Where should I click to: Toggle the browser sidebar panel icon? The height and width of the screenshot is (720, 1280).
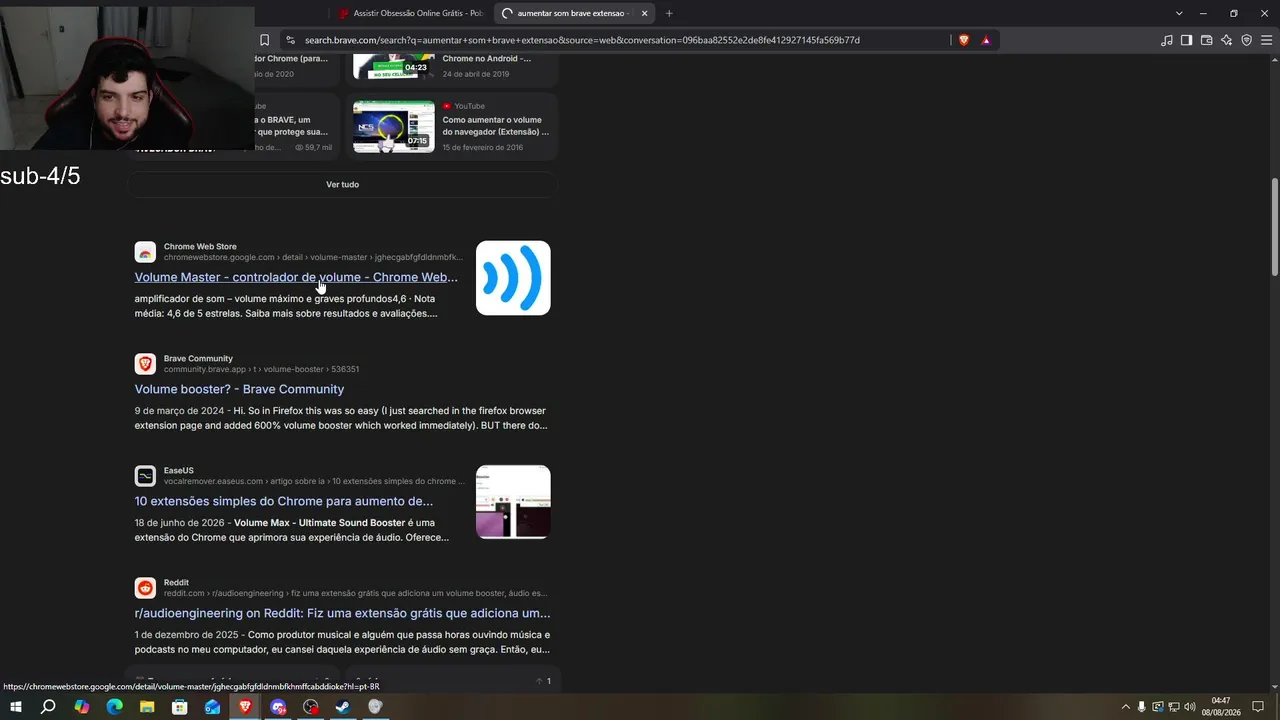(1186, 40)
